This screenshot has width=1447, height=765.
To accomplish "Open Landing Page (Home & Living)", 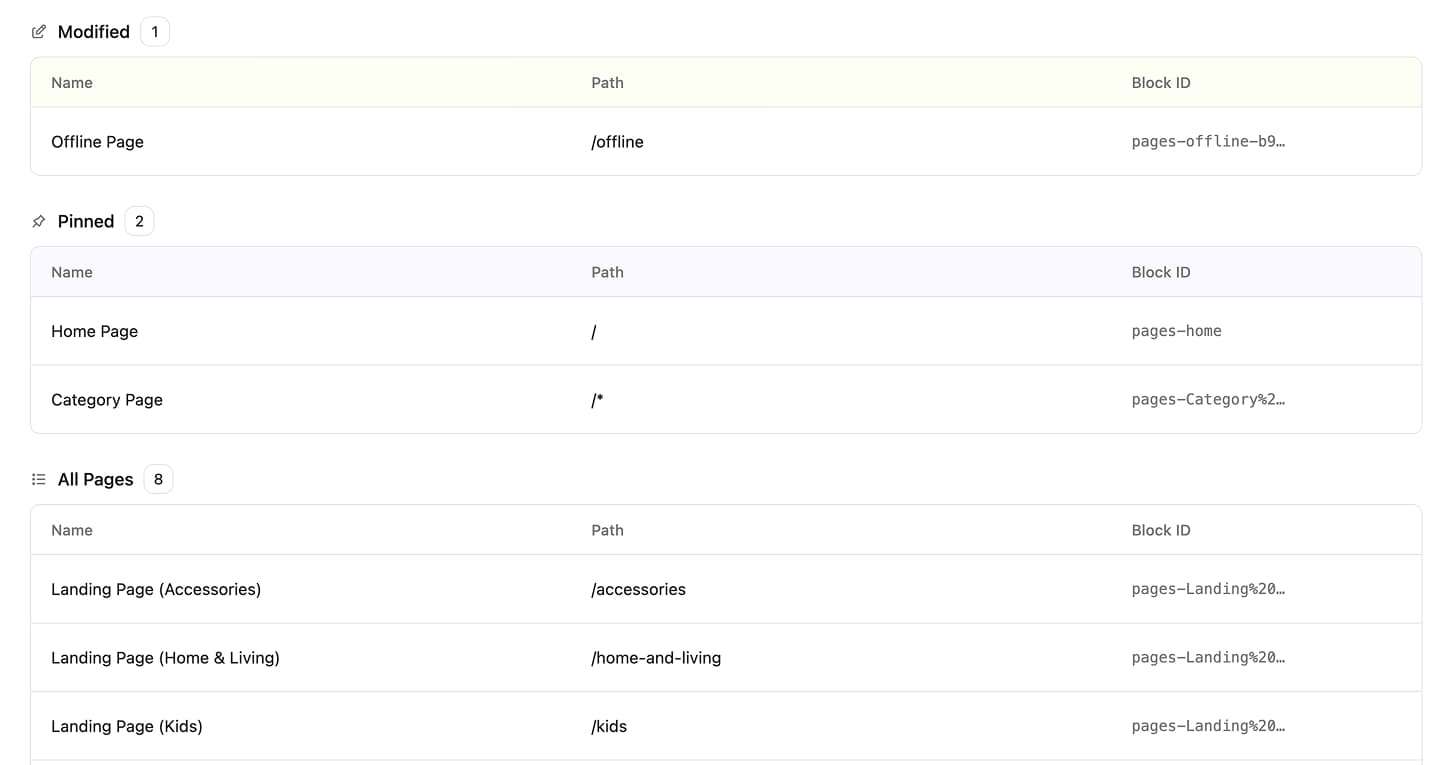I will pos(165,658).
